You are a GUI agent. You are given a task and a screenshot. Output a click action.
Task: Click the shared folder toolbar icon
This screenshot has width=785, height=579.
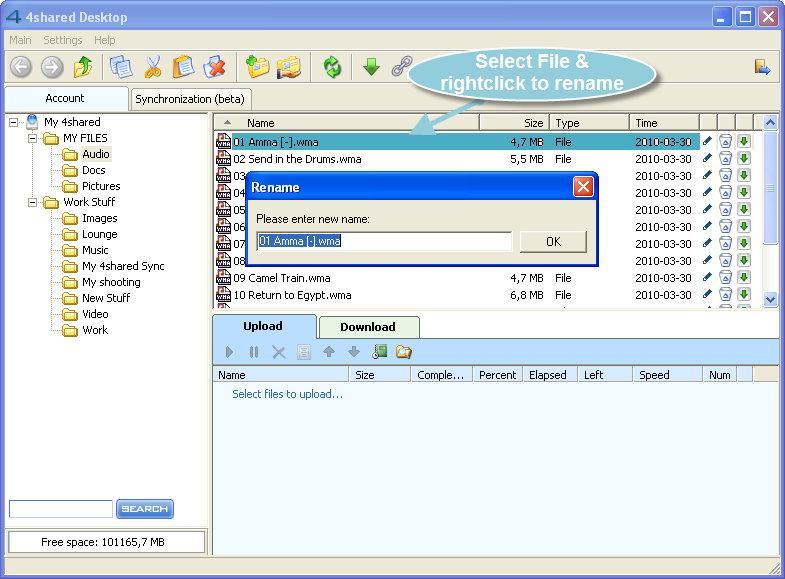[x=289, y=67]
